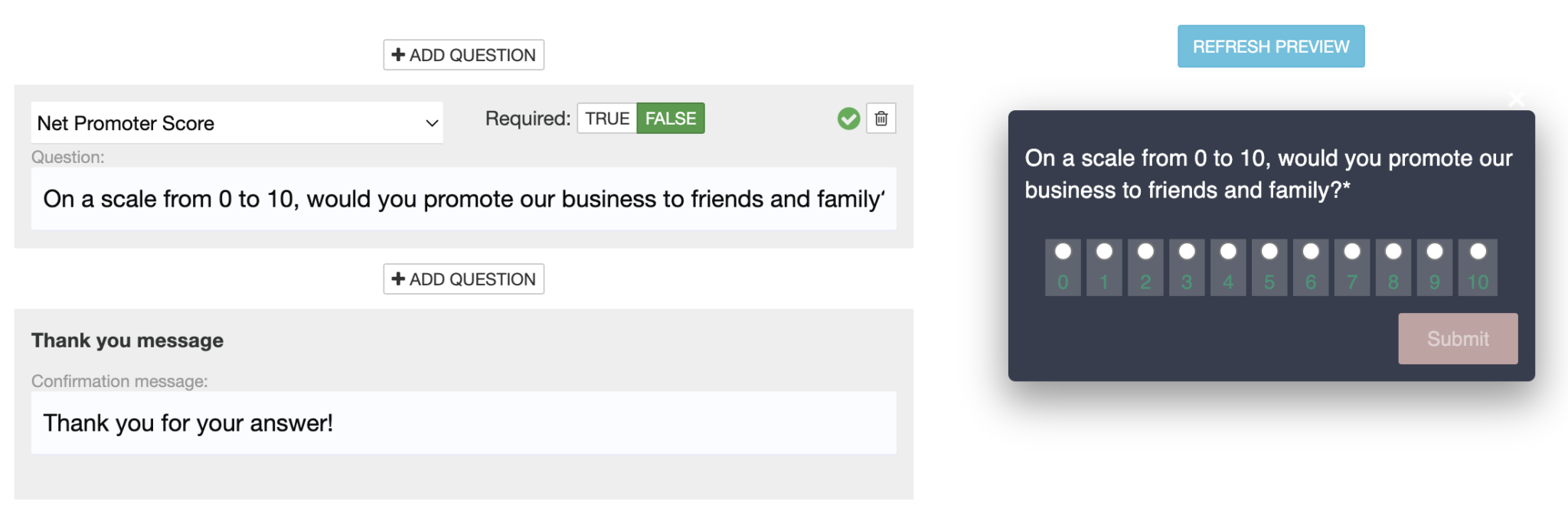Screen dimensions: 1568x518
Task: Open the Net Promoter Score question type dropdown
Action: click(x=236, y=122)
